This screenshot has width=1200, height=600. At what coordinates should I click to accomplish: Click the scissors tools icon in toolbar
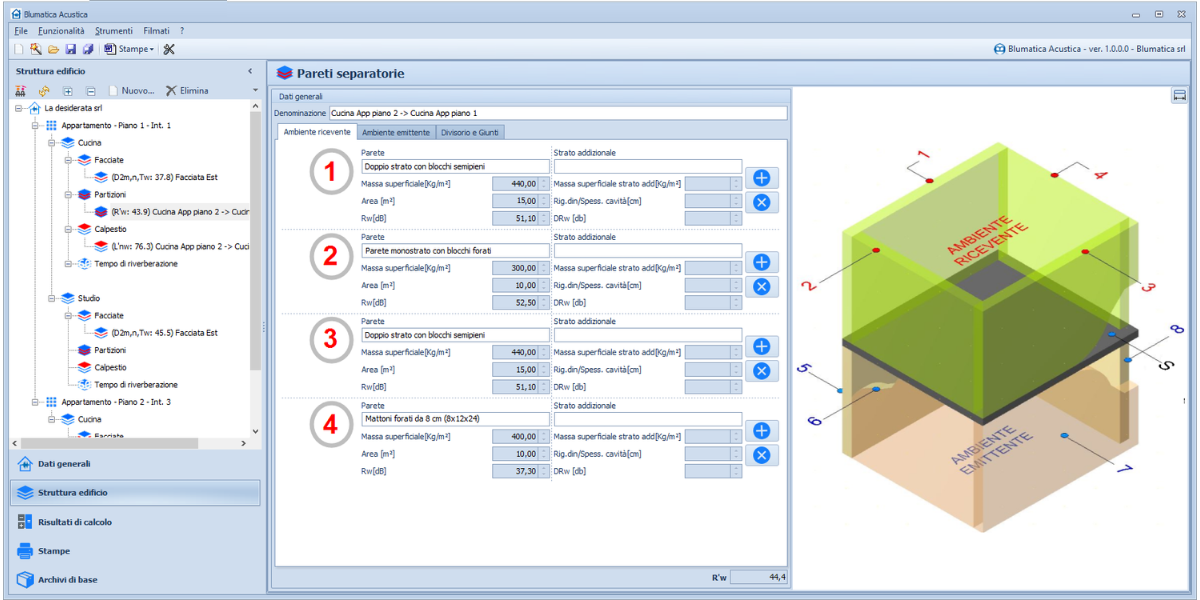click(x=169, y=49)
